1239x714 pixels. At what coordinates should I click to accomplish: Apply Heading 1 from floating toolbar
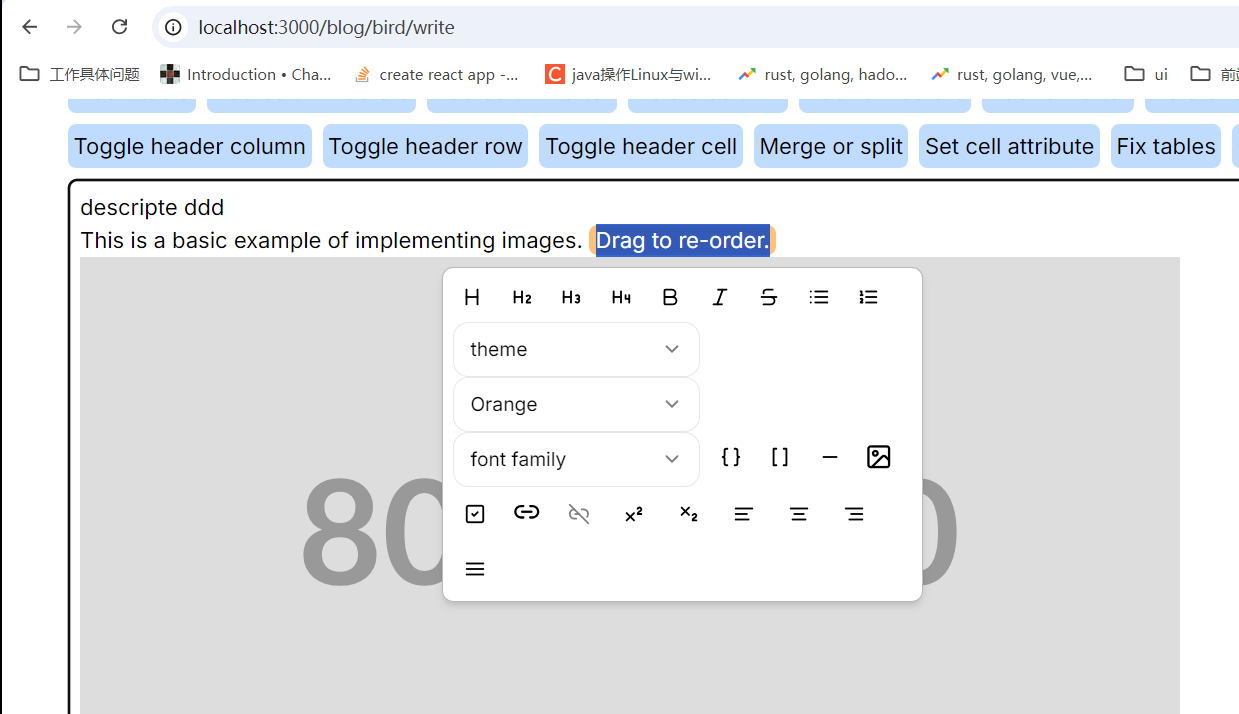472,297
